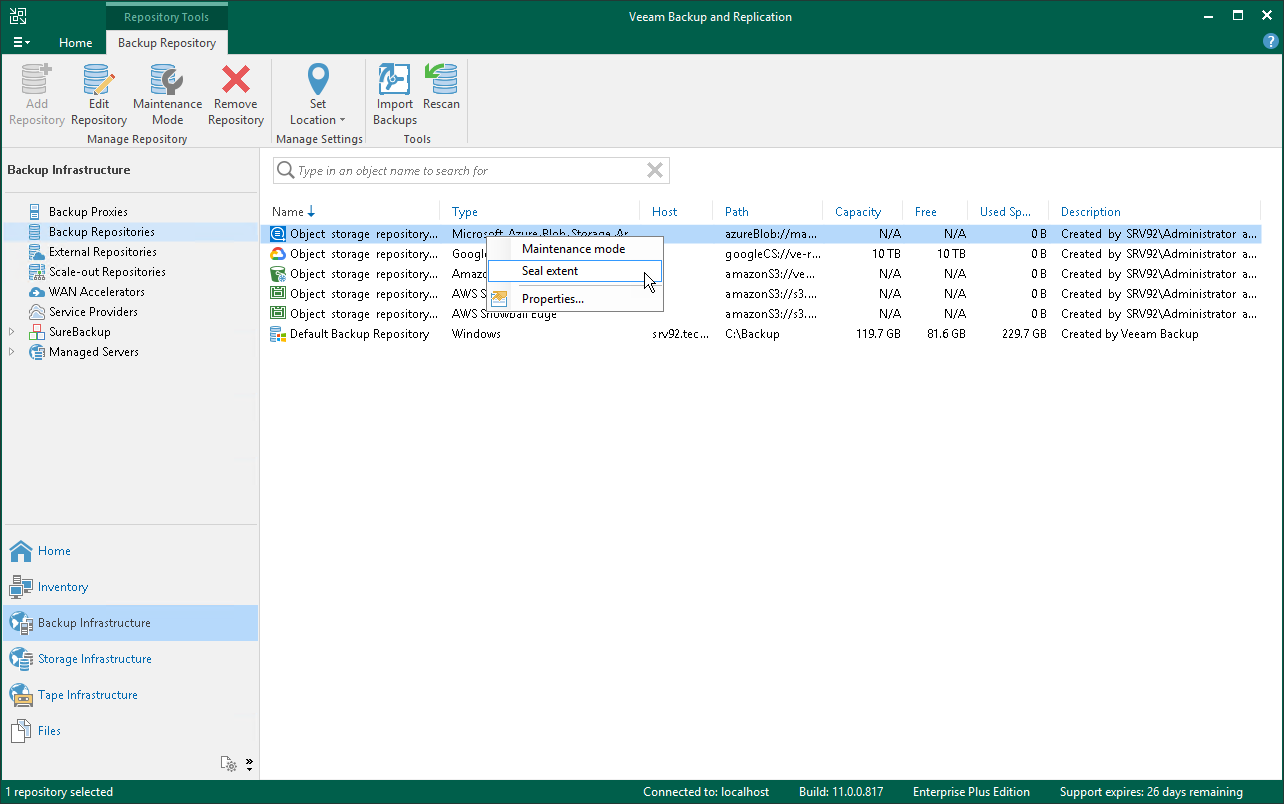This screenshot has width=1284, height=804.
Task: Click the Service Providers tree icon
Action: (36, 312)
